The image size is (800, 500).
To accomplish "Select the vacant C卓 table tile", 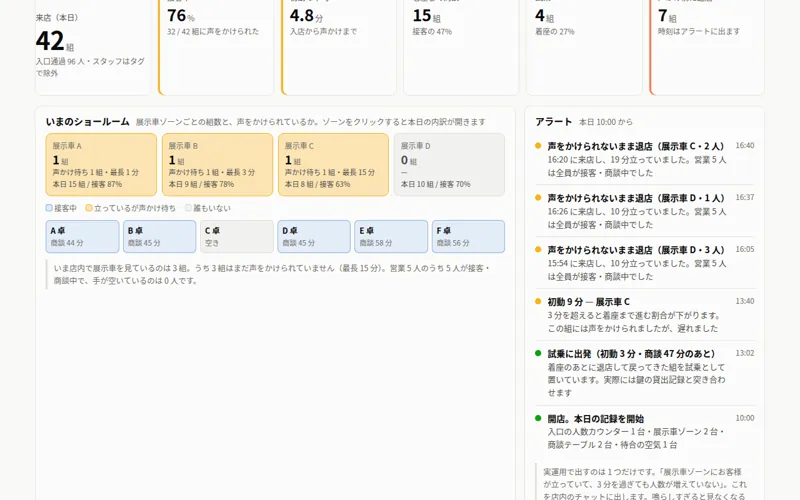I will click(237, 237).
